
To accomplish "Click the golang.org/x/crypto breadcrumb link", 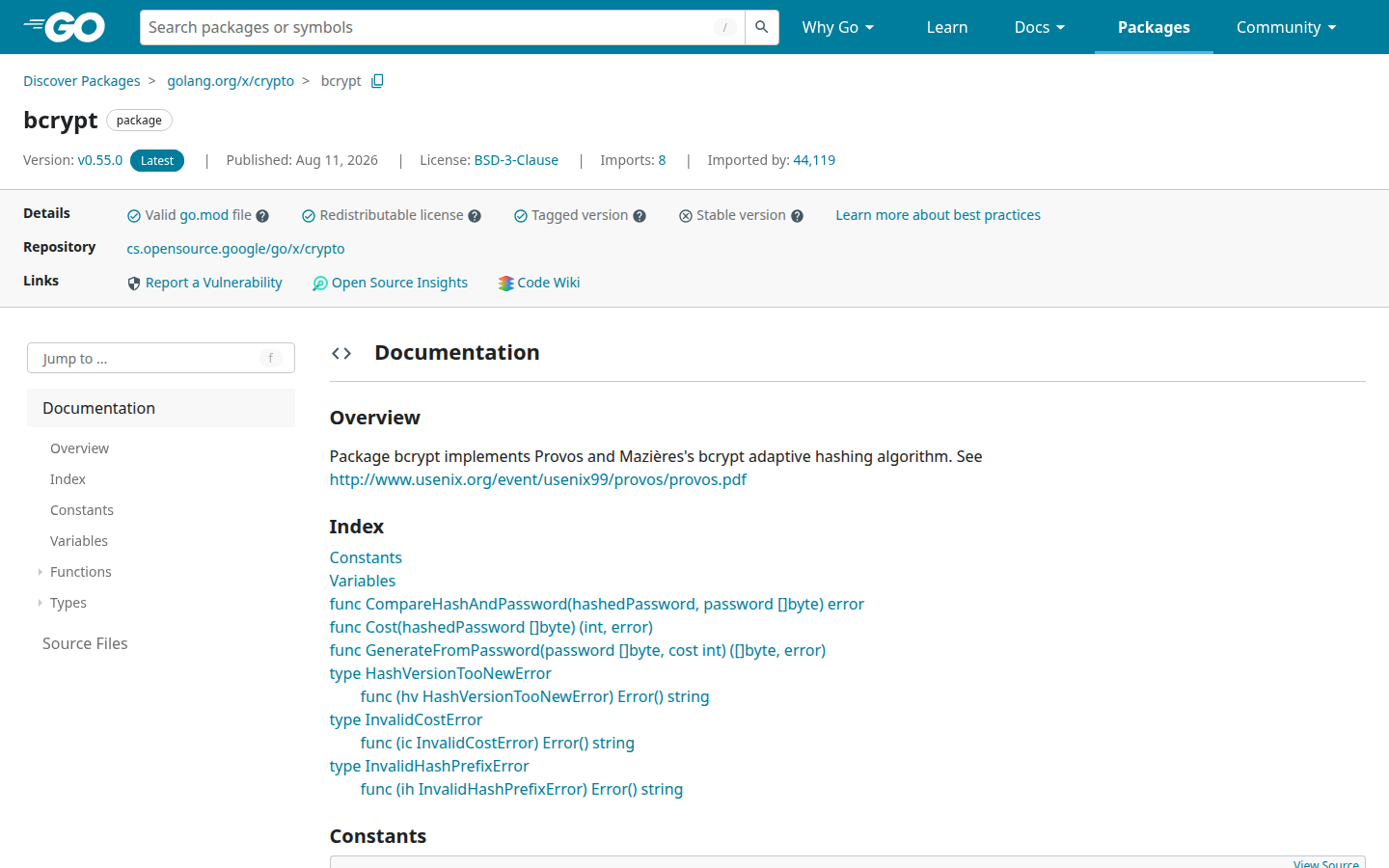I will coord(231,81).
